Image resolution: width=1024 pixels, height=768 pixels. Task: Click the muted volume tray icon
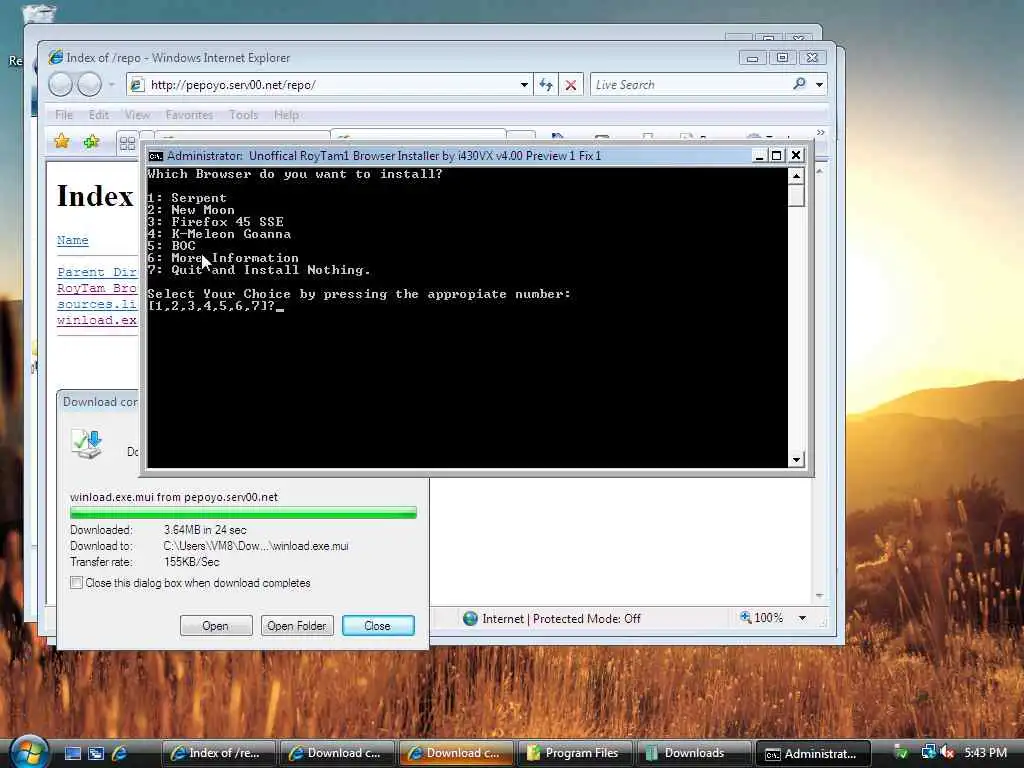[946, 753]
